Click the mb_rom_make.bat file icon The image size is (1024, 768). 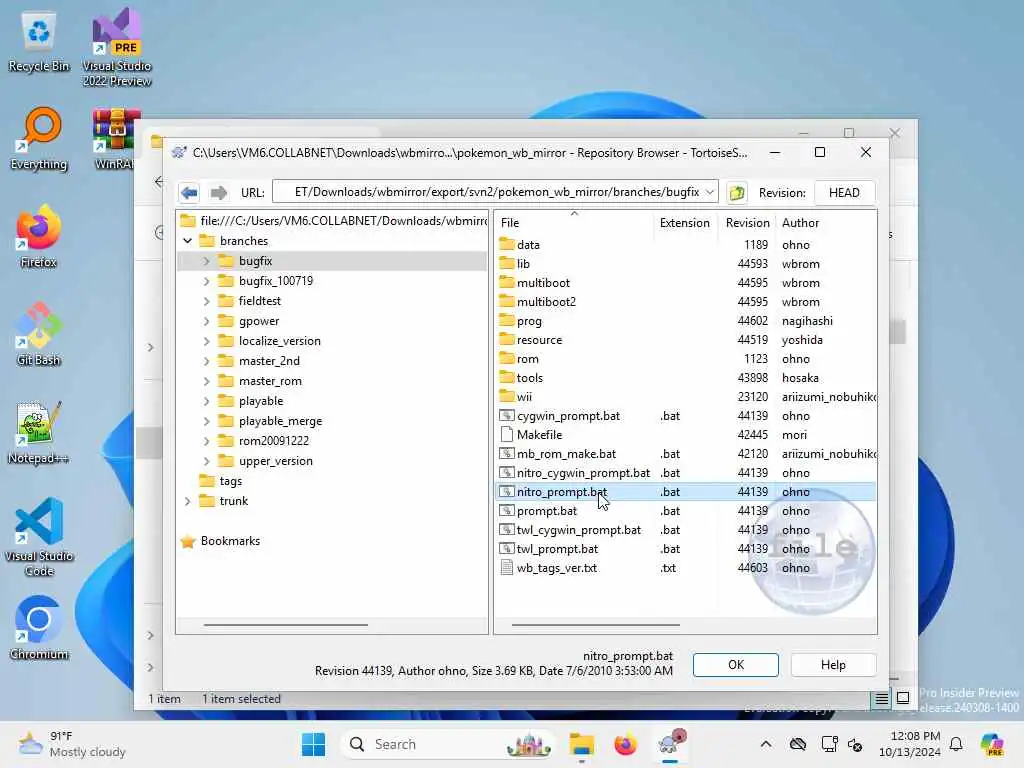coord(507,453)
